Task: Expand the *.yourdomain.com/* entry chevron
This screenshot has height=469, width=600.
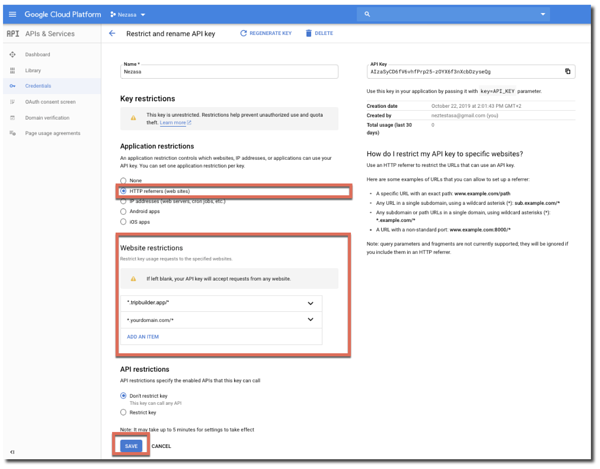Action: click(310, 319)
